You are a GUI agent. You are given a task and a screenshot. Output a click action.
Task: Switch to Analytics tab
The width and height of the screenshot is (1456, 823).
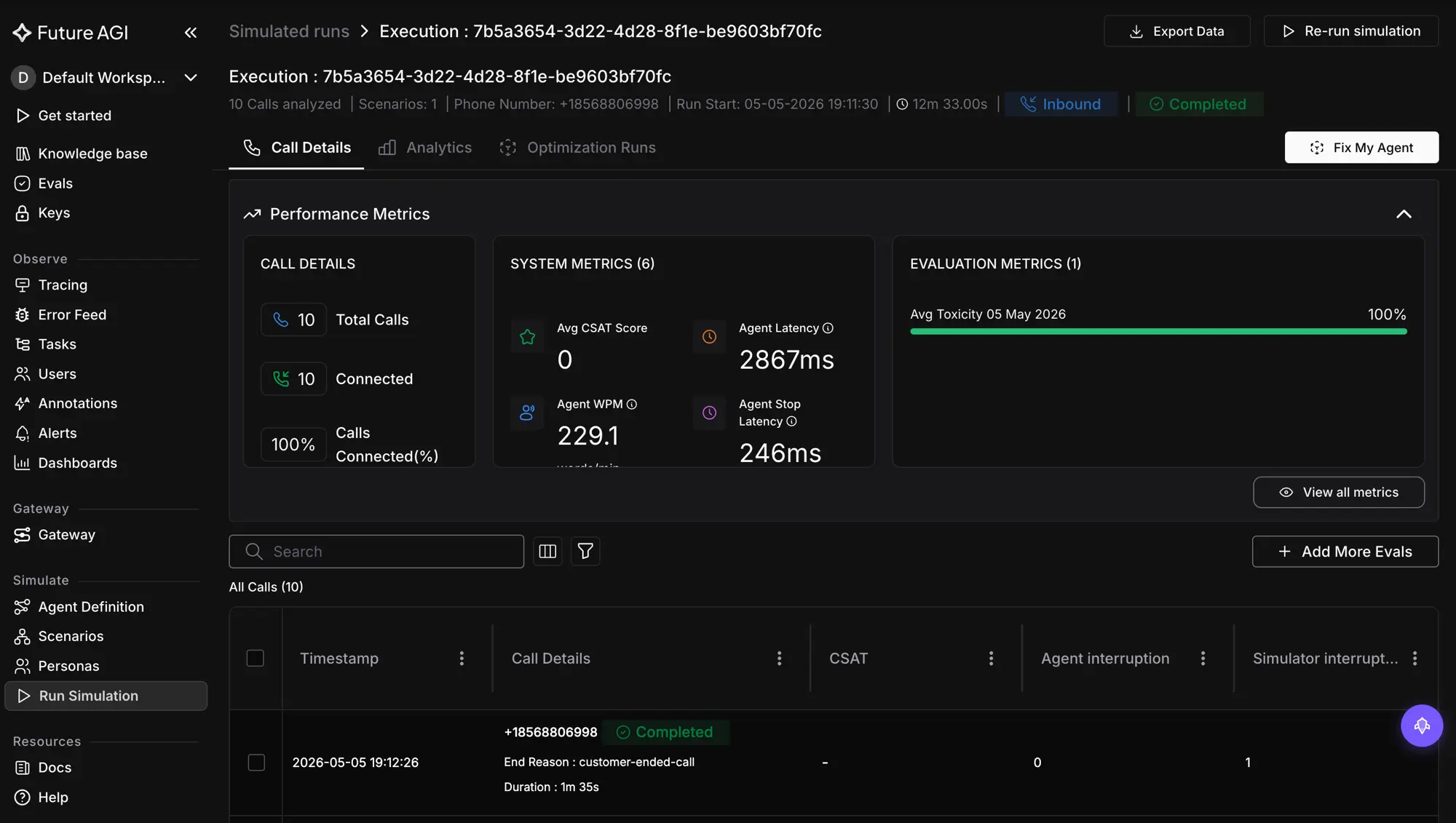(425, 148)
